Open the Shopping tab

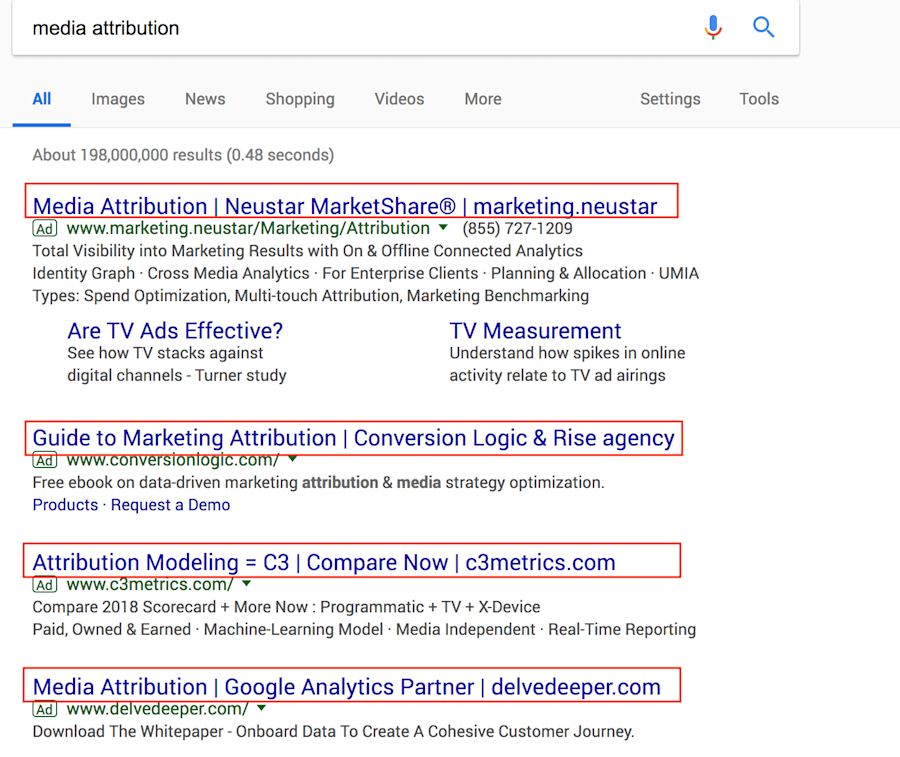coord(299,99)
